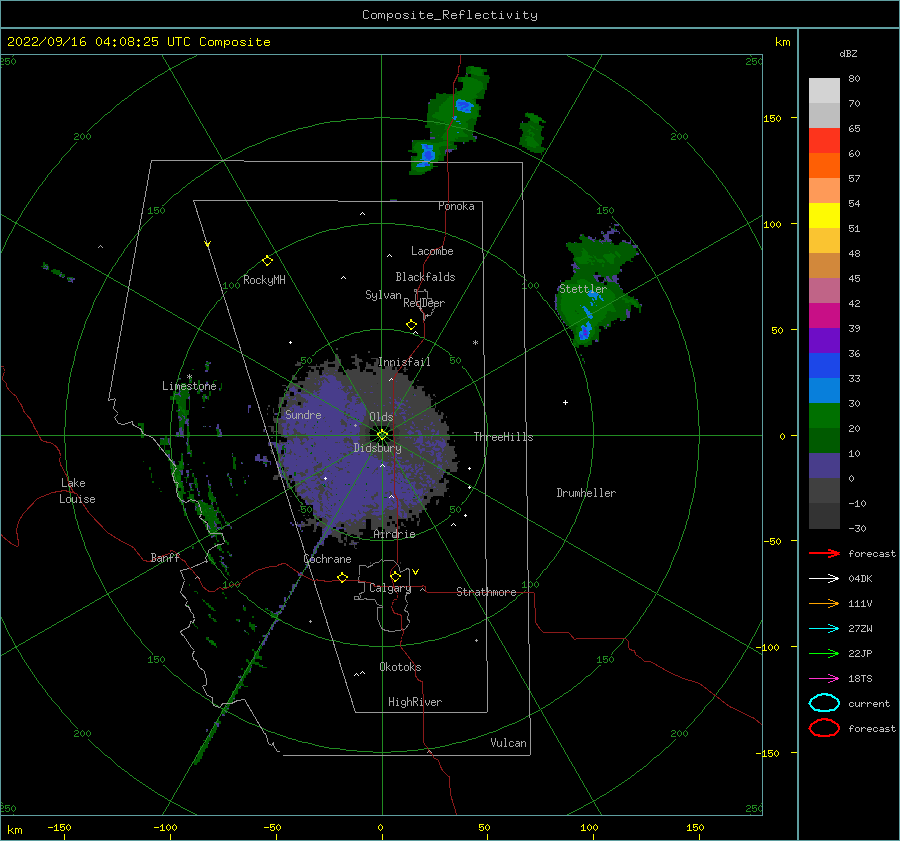Click the yellow diamond above Calgary label
Viewport: 900px width, 841px height.
click(x=395, y=576)
